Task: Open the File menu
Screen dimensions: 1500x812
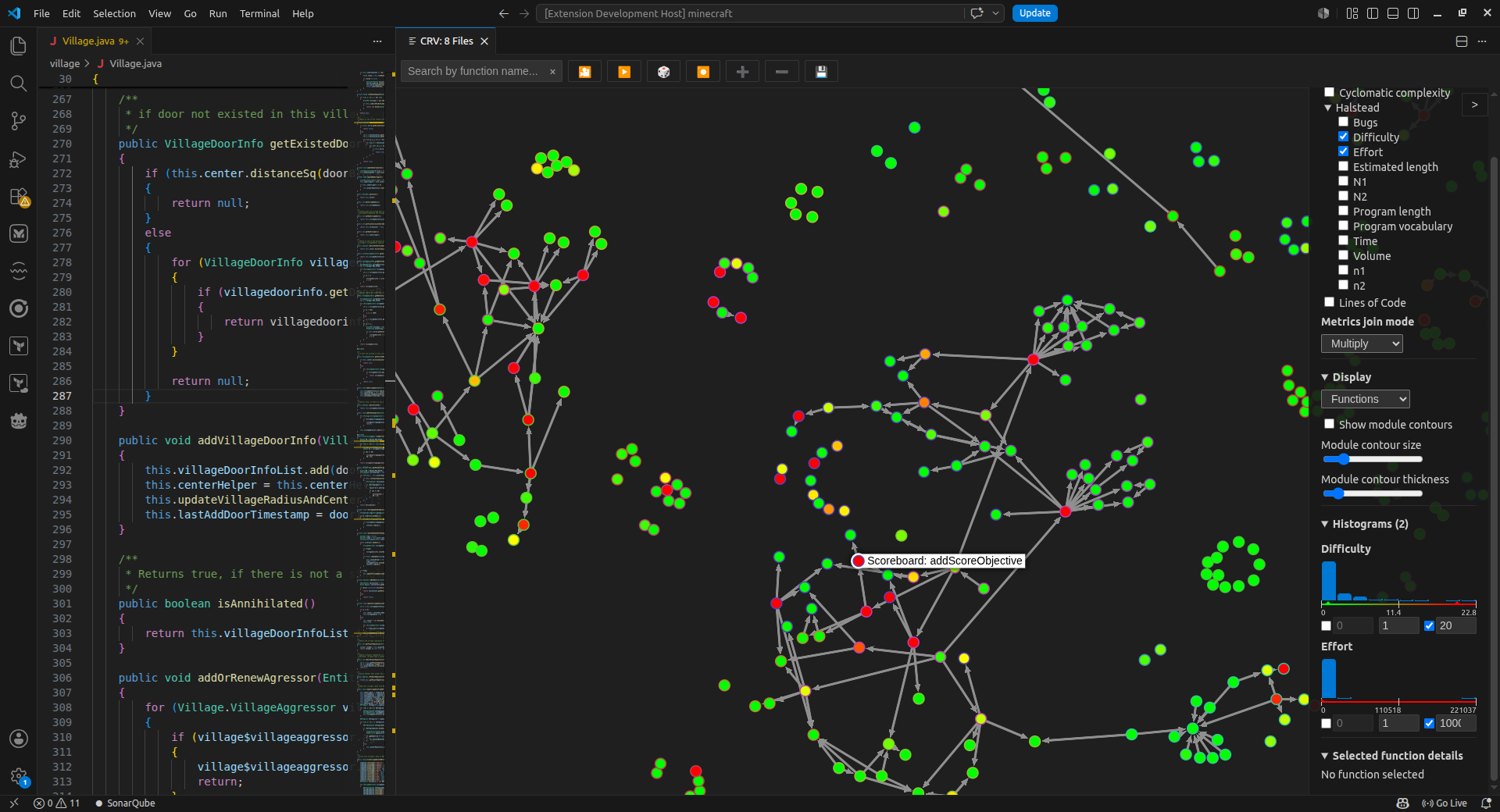Action: 41,13
